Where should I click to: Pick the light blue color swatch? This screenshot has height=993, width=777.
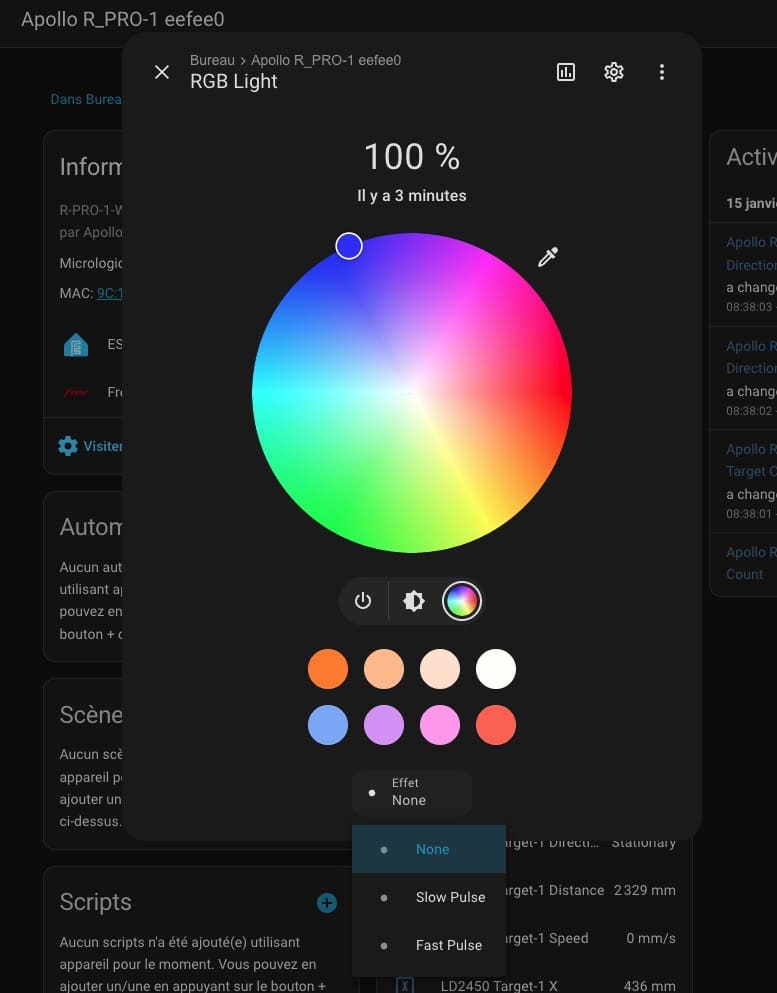pyautogui.click(x=328, y=725)
